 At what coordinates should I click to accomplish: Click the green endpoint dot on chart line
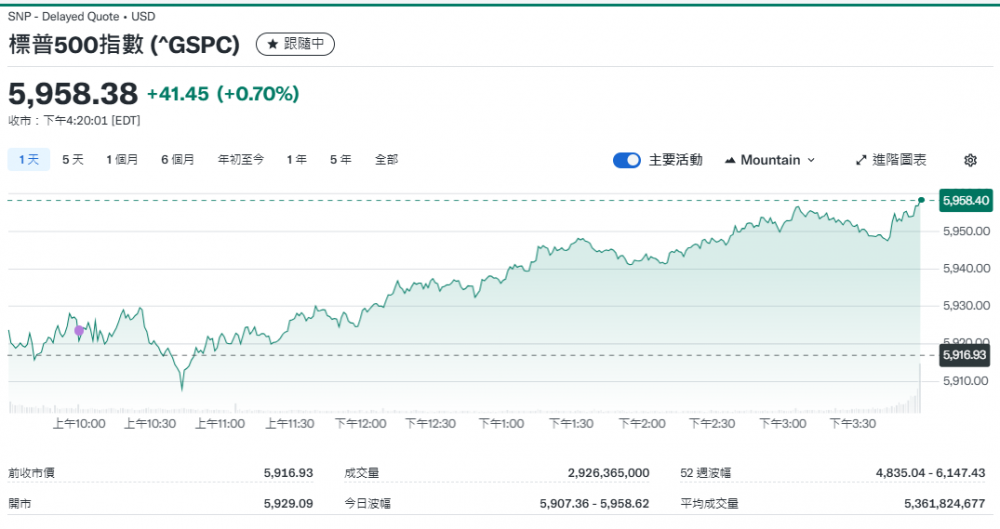click(920, 200)
